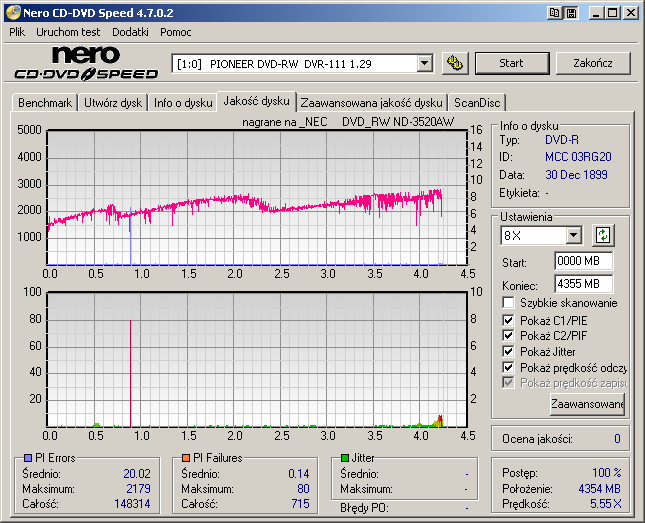Switch to the ScanDisc tab
645x523 pixels.
pos(477,103)
